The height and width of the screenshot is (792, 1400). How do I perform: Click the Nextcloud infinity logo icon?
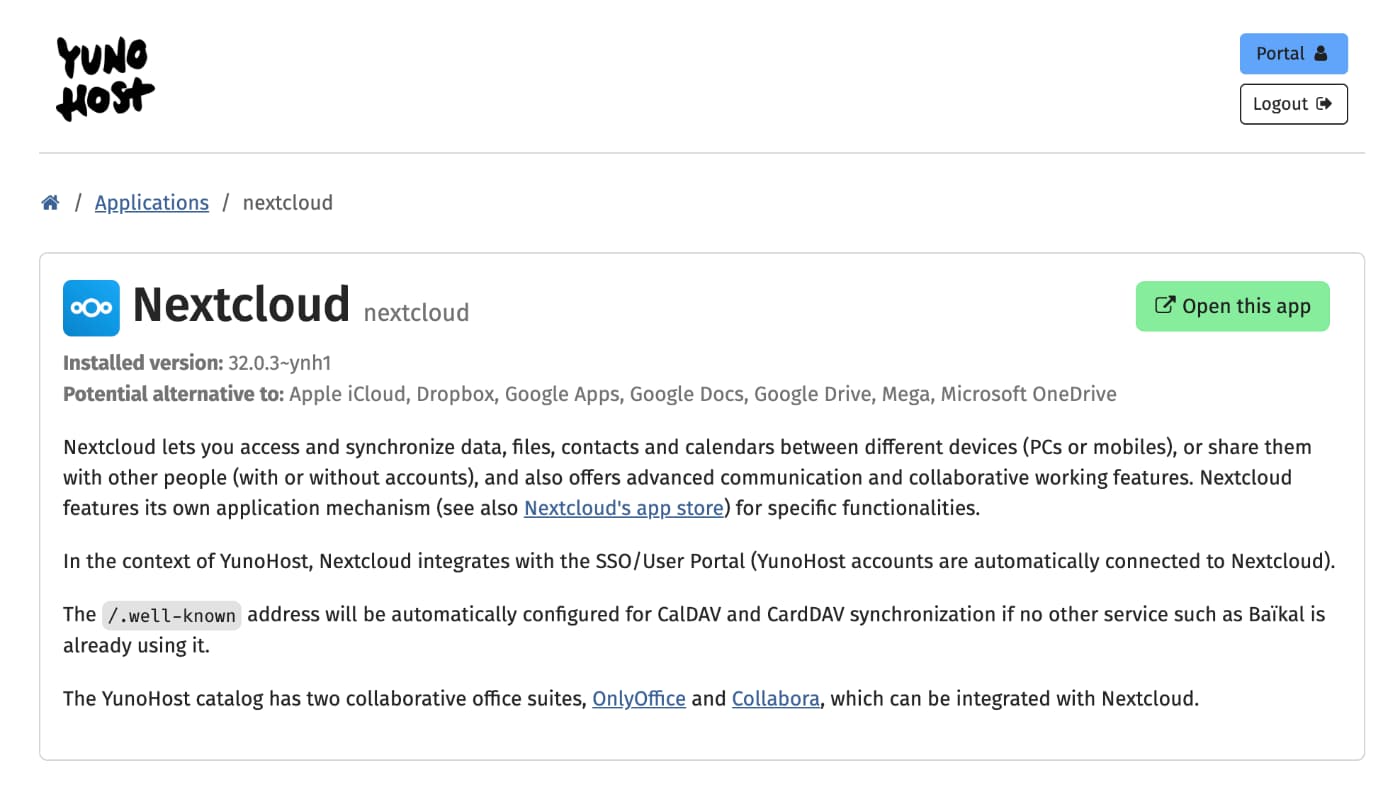[x=91, y=308]
